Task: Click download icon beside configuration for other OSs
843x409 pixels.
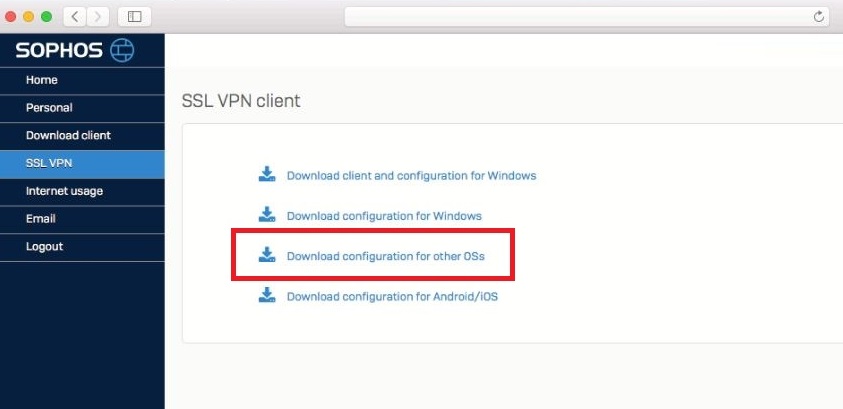Action: [267, 255]
